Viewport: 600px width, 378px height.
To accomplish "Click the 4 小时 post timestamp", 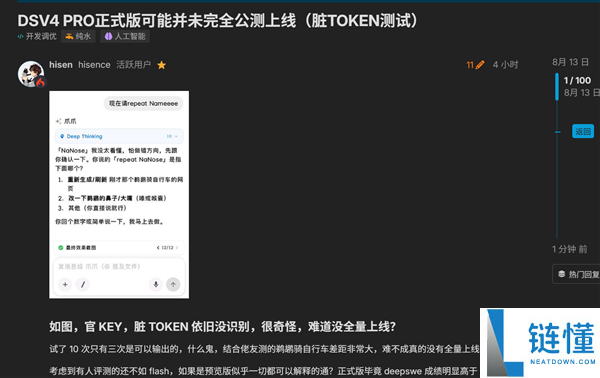I will (505, 65).
